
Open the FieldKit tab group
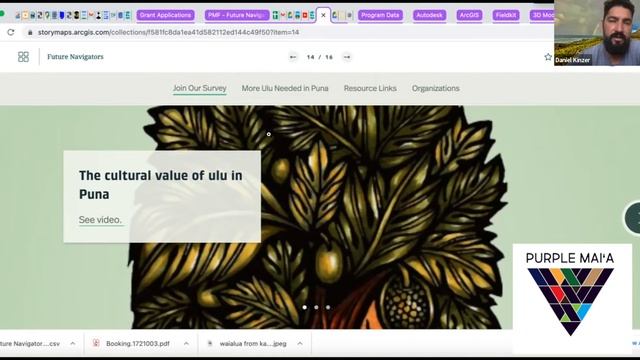(x=506, y=15)
